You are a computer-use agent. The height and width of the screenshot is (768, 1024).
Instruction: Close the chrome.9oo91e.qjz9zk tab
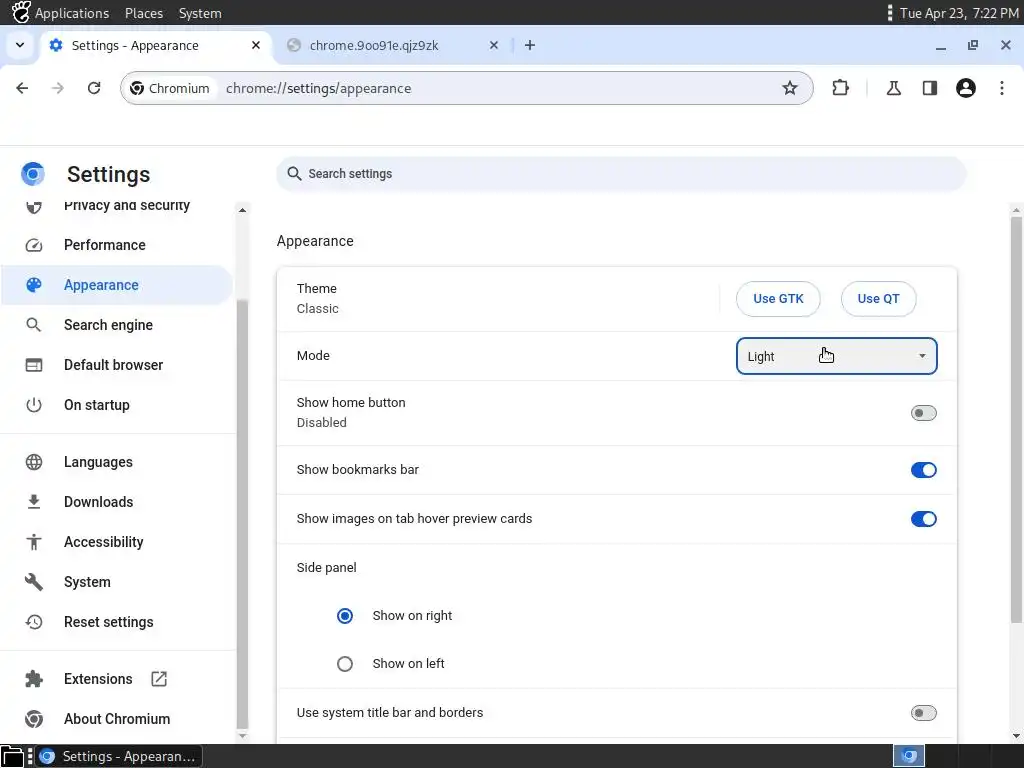coord(494,45)
